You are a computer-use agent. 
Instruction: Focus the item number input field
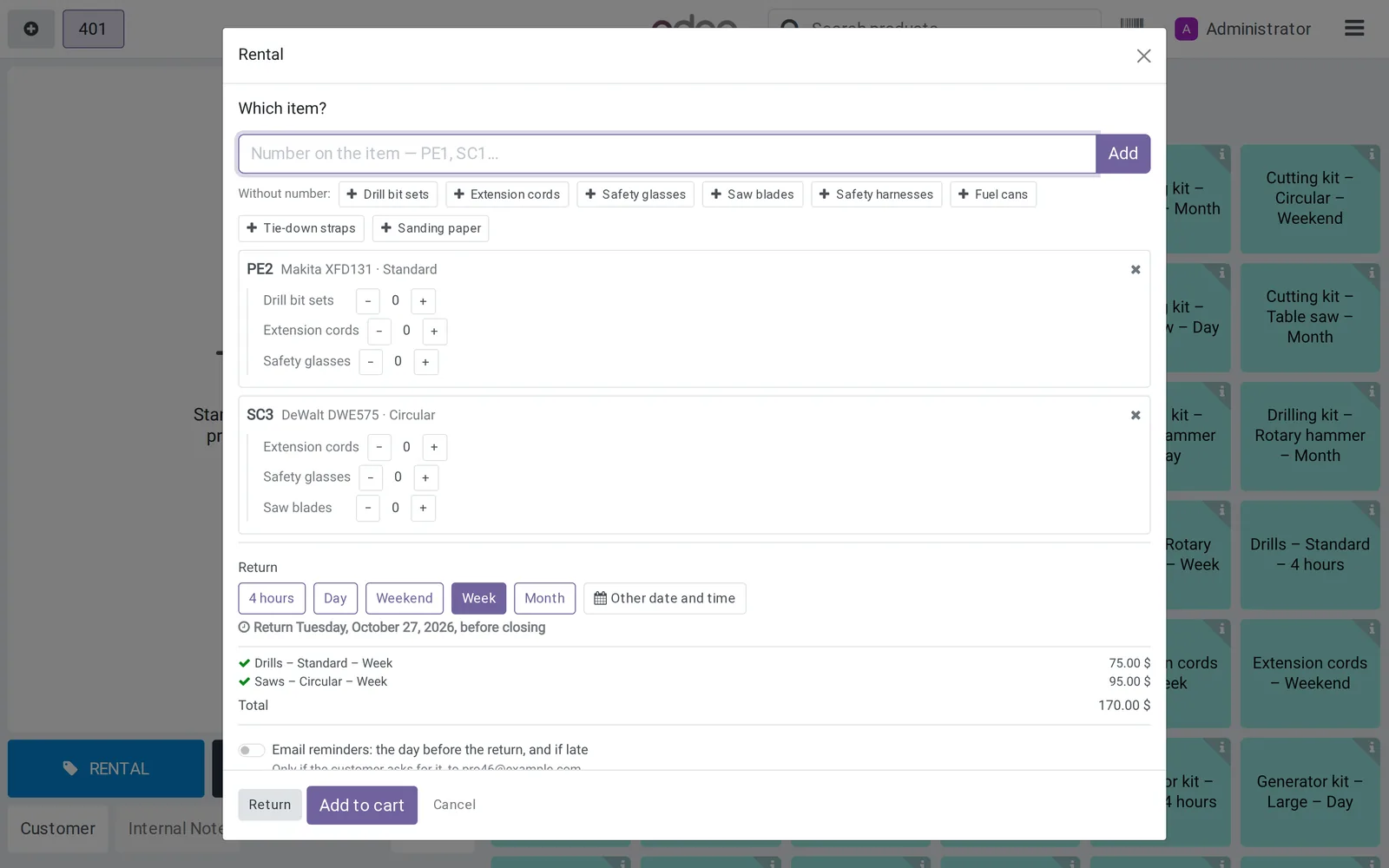[x=667, y=154]
